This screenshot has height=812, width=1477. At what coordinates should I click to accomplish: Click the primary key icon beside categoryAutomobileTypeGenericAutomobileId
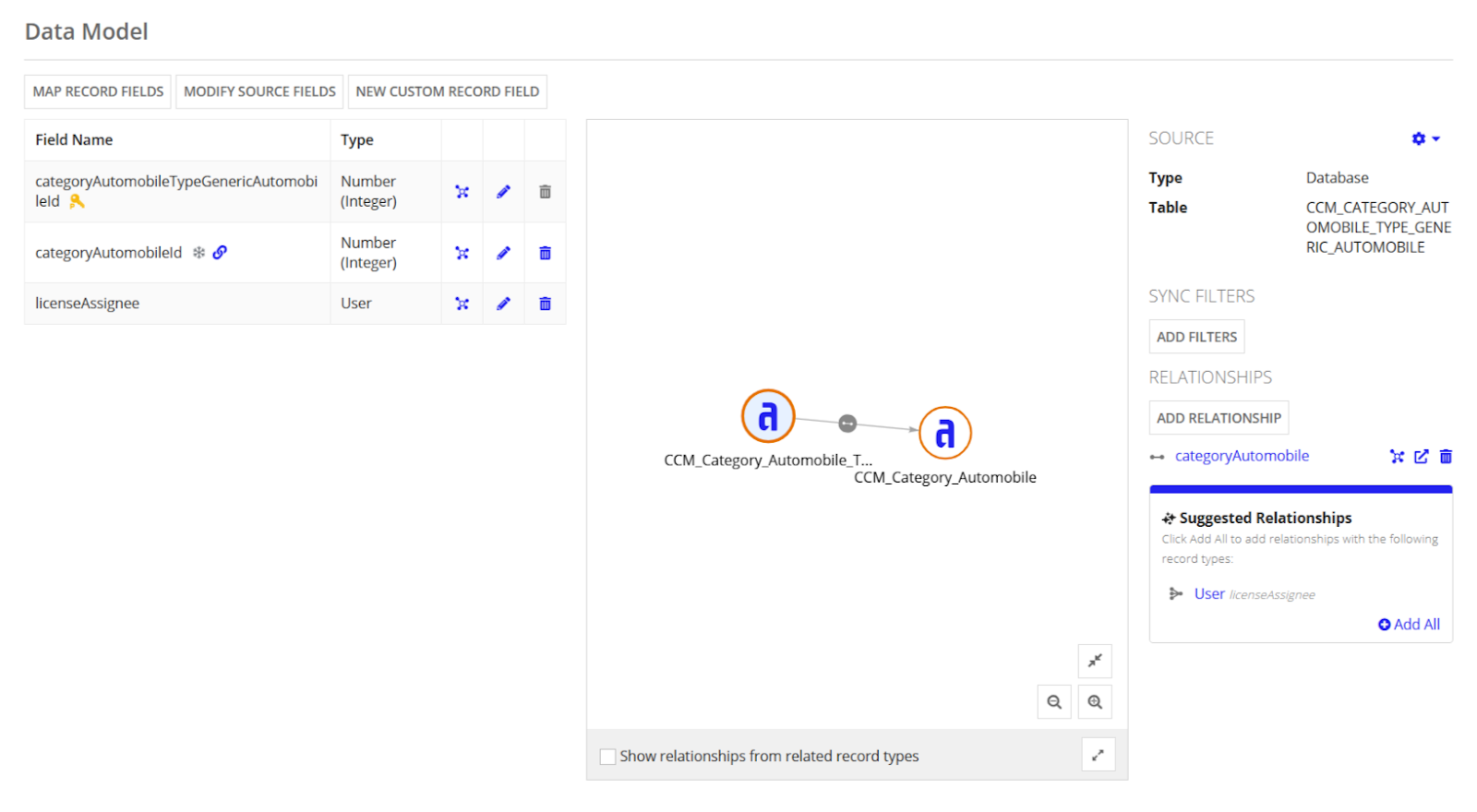click(77, 201)
